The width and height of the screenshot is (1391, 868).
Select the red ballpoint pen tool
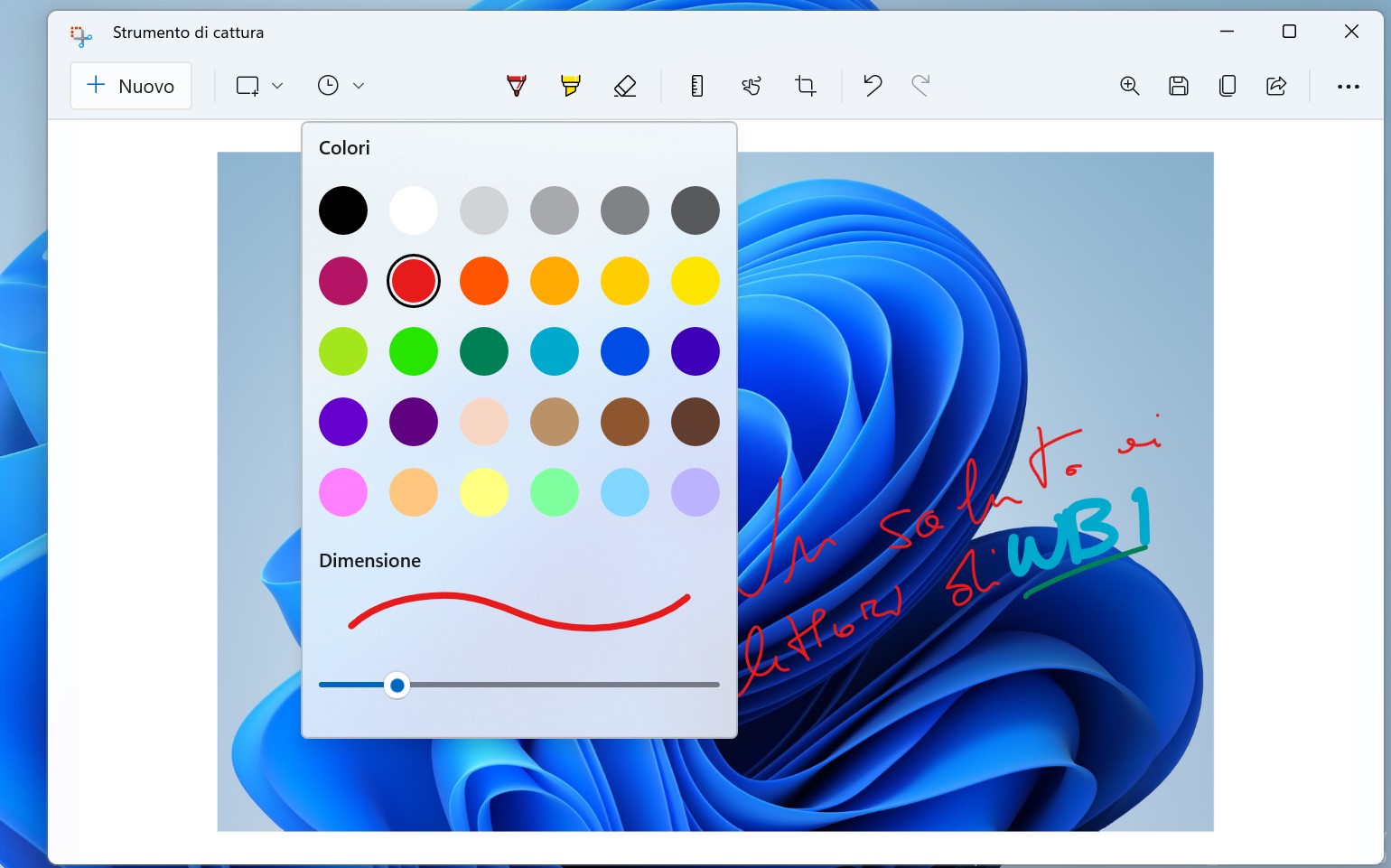click(517, 86)
